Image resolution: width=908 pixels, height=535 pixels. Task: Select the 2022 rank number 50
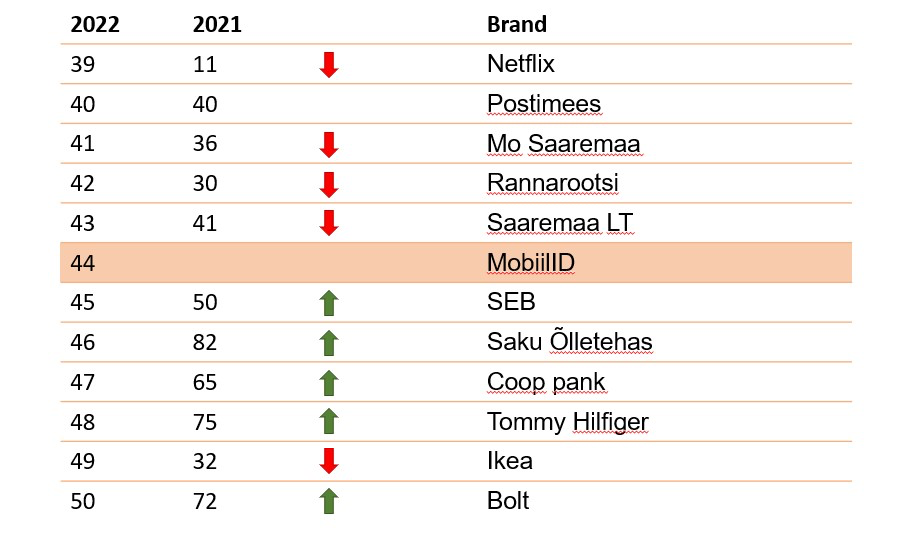pos(83,501)
